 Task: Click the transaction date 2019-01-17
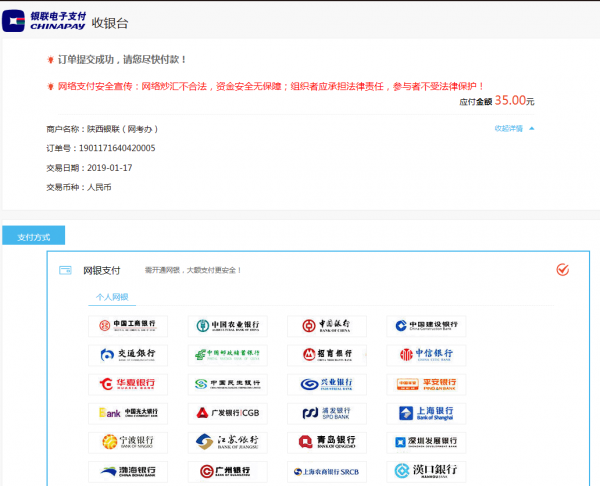(109, 168)
